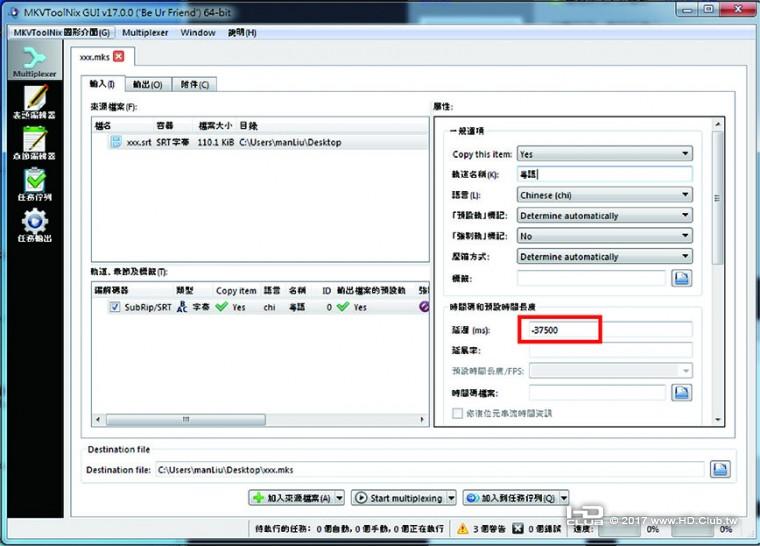The height and width of the screenshot is (546, 760).
Task: Open the Window menu
Action: coord(198,32)
